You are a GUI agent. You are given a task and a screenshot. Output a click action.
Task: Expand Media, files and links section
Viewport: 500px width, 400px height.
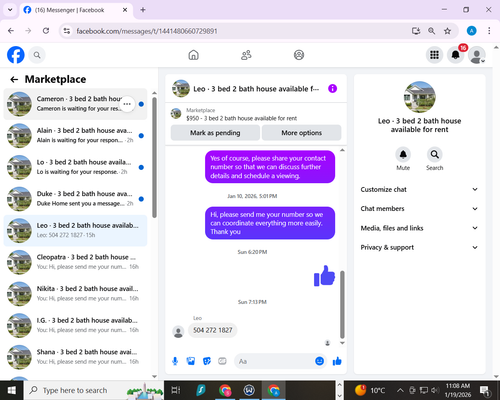tap(419, 228)
